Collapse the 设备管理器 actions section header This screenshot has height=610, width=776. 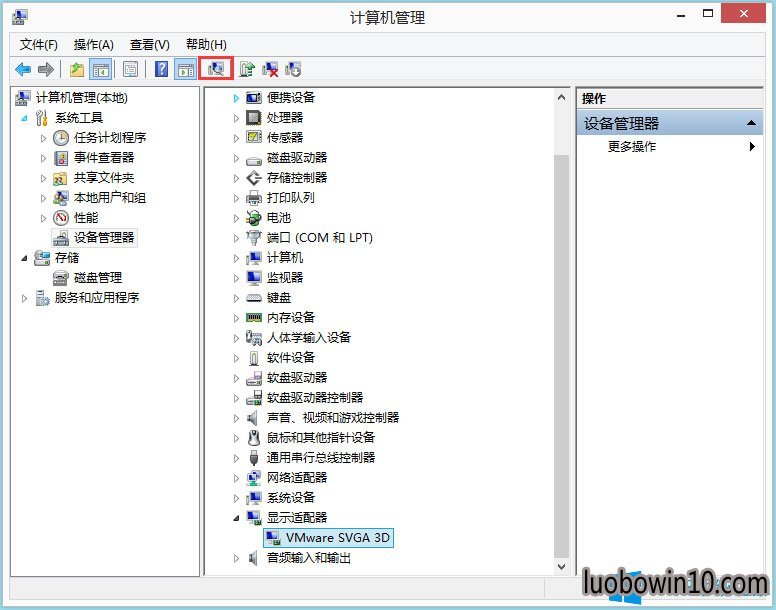point(751,123)
